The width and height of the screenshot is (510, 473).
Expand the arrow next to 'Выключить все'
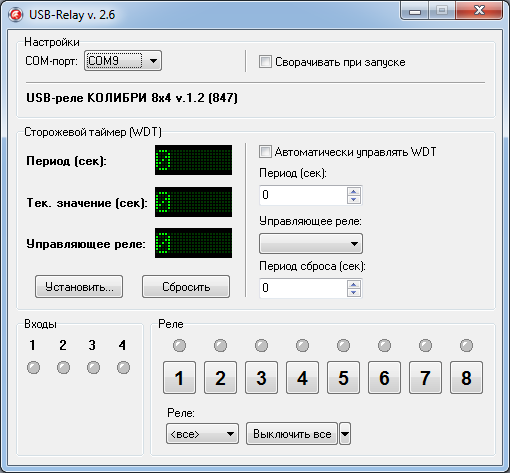[345, 434]
